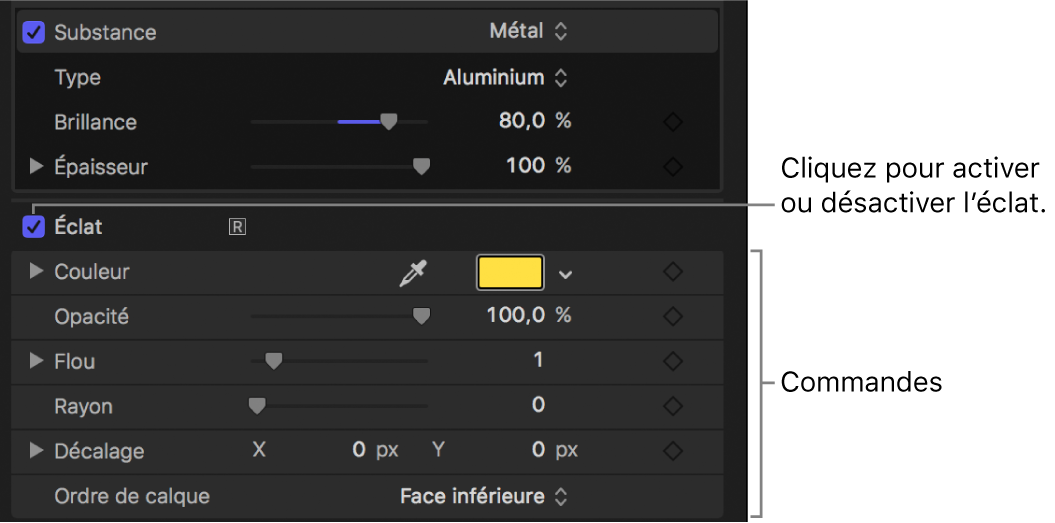
Task: Click the color eyedropper icon
Action: pyautogui.click(x=412, y=273)
